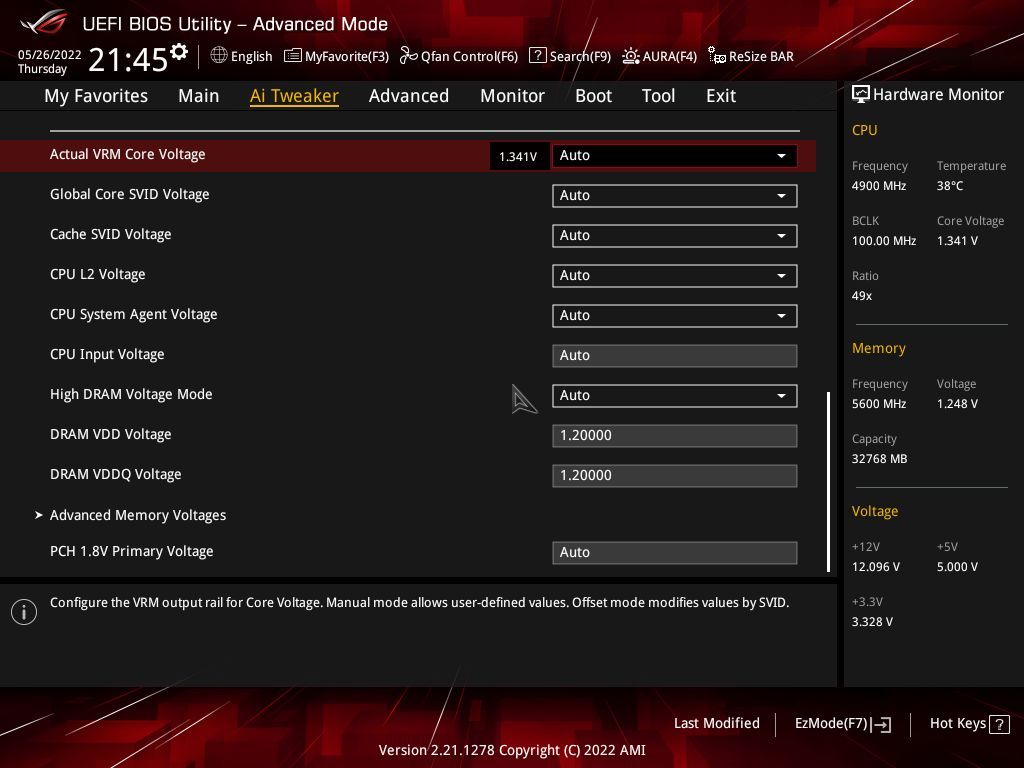The height and width of the screenshot is (768, 1024).
Task: Switch to Monitor tab
Action: pos(513,96)
